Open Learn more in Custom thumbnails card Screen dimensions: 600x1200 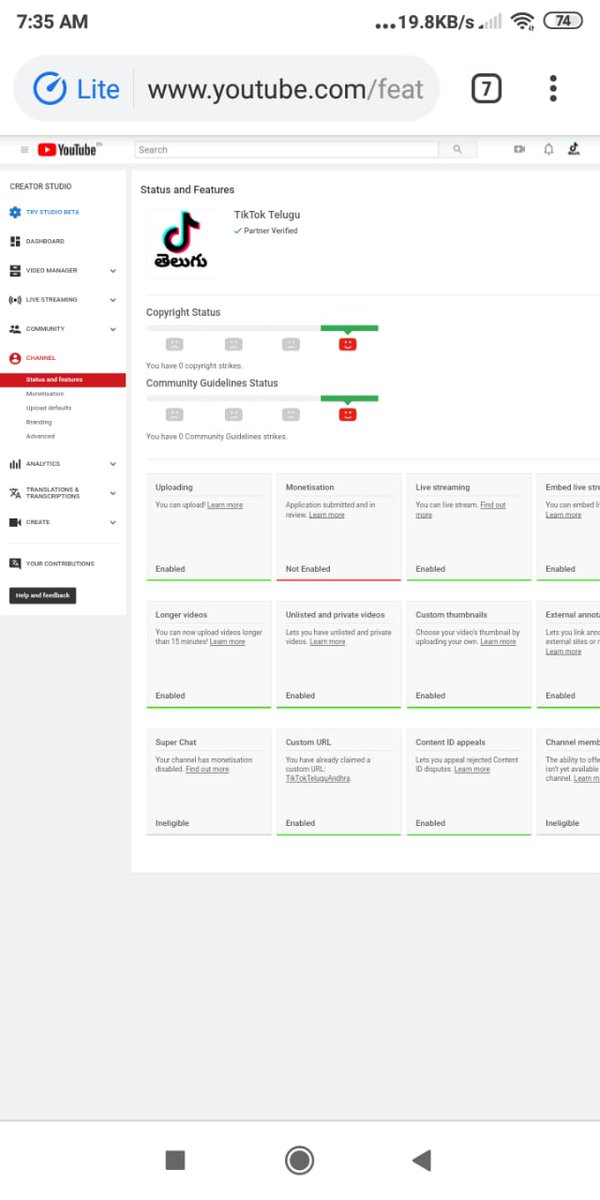[x=498, y=642]
